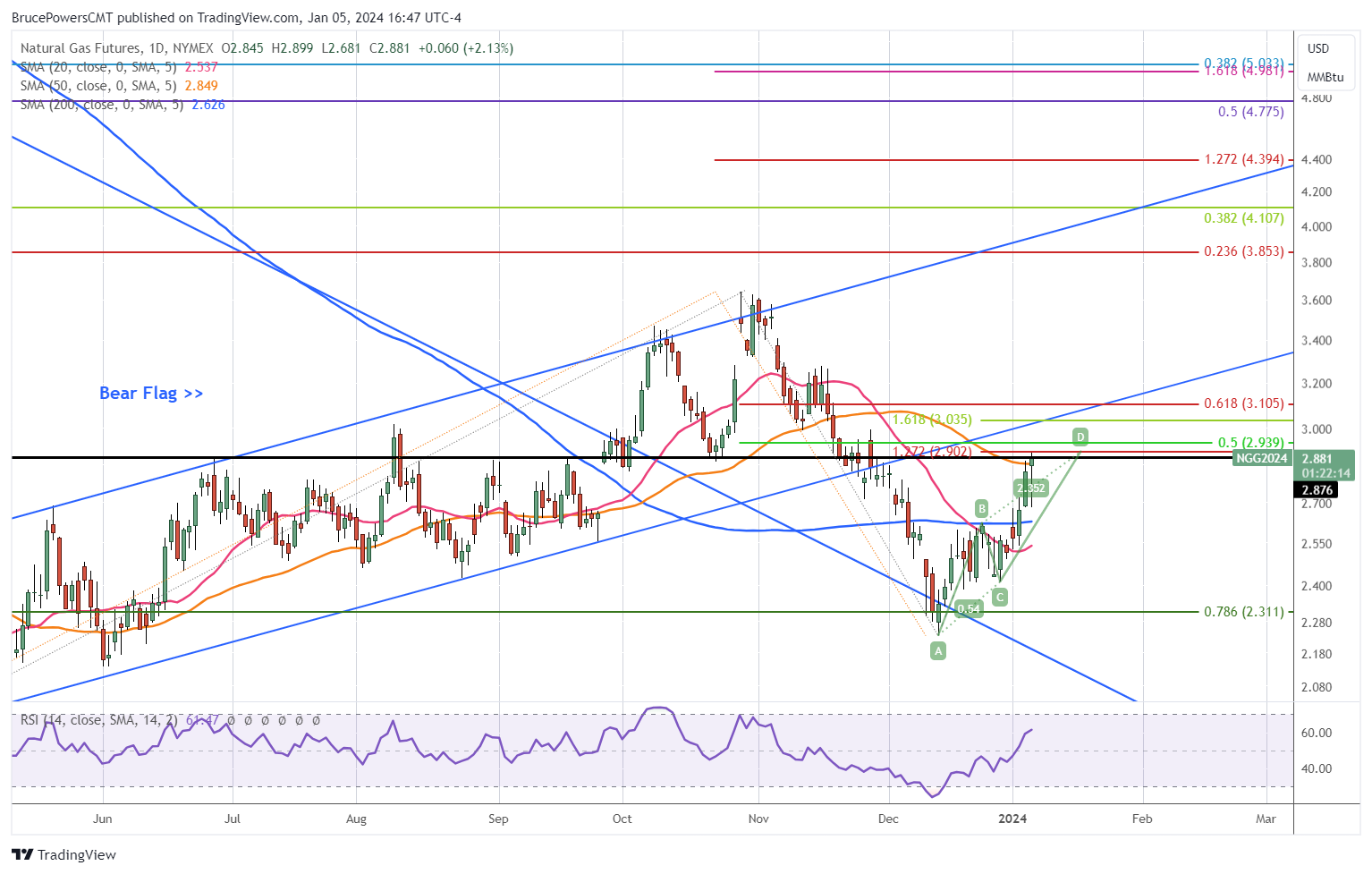
Task: Select the green pattern point C marker
Action: [x=1000, y=597]
